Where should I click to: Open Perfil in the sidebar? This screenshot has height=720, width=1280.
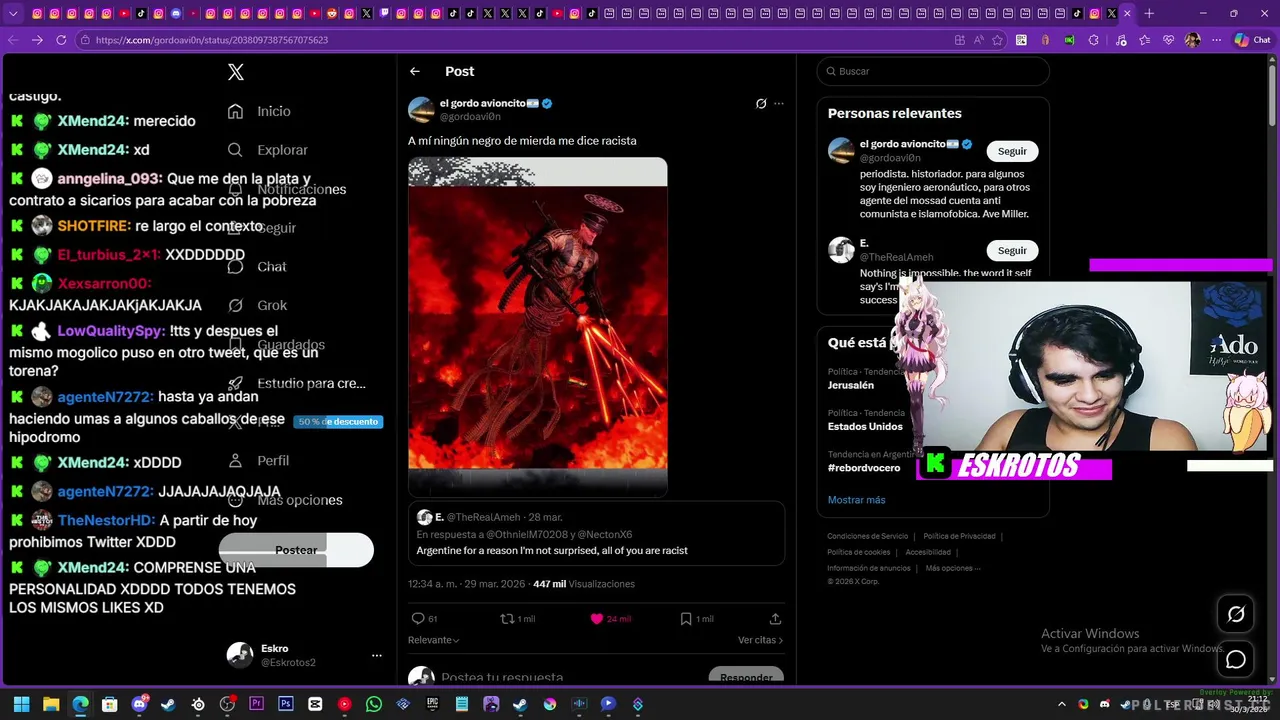tap(258, 461)
